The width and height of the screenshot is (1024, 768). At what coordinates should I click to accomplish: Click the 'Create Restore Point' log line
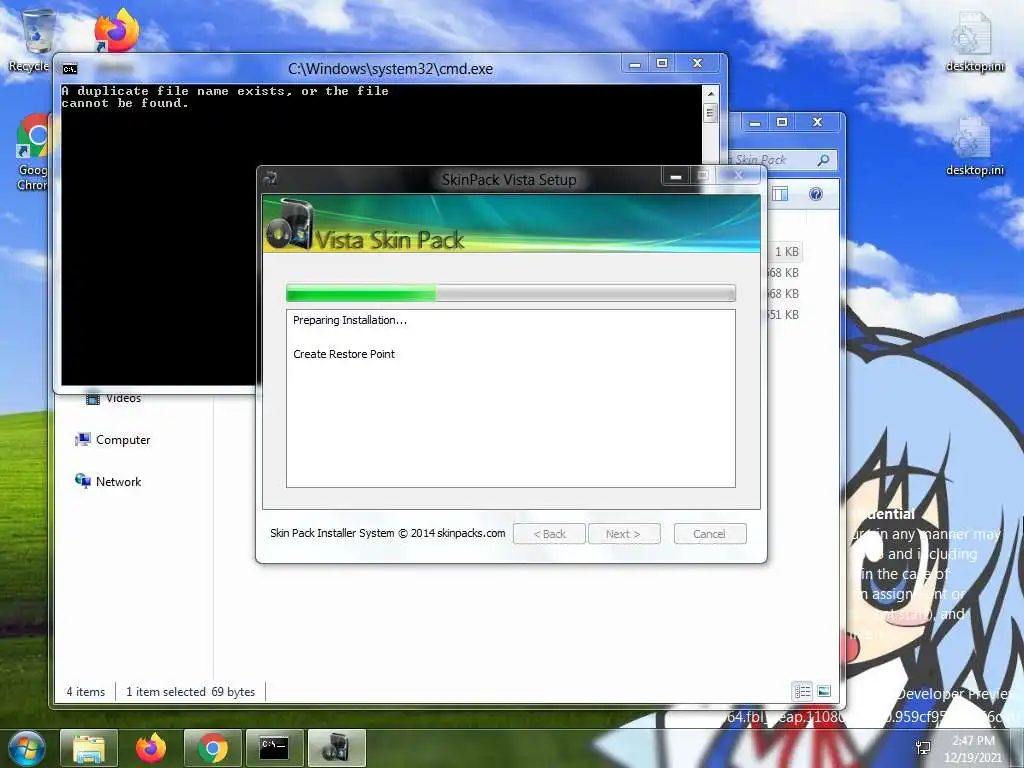[344, 354]
